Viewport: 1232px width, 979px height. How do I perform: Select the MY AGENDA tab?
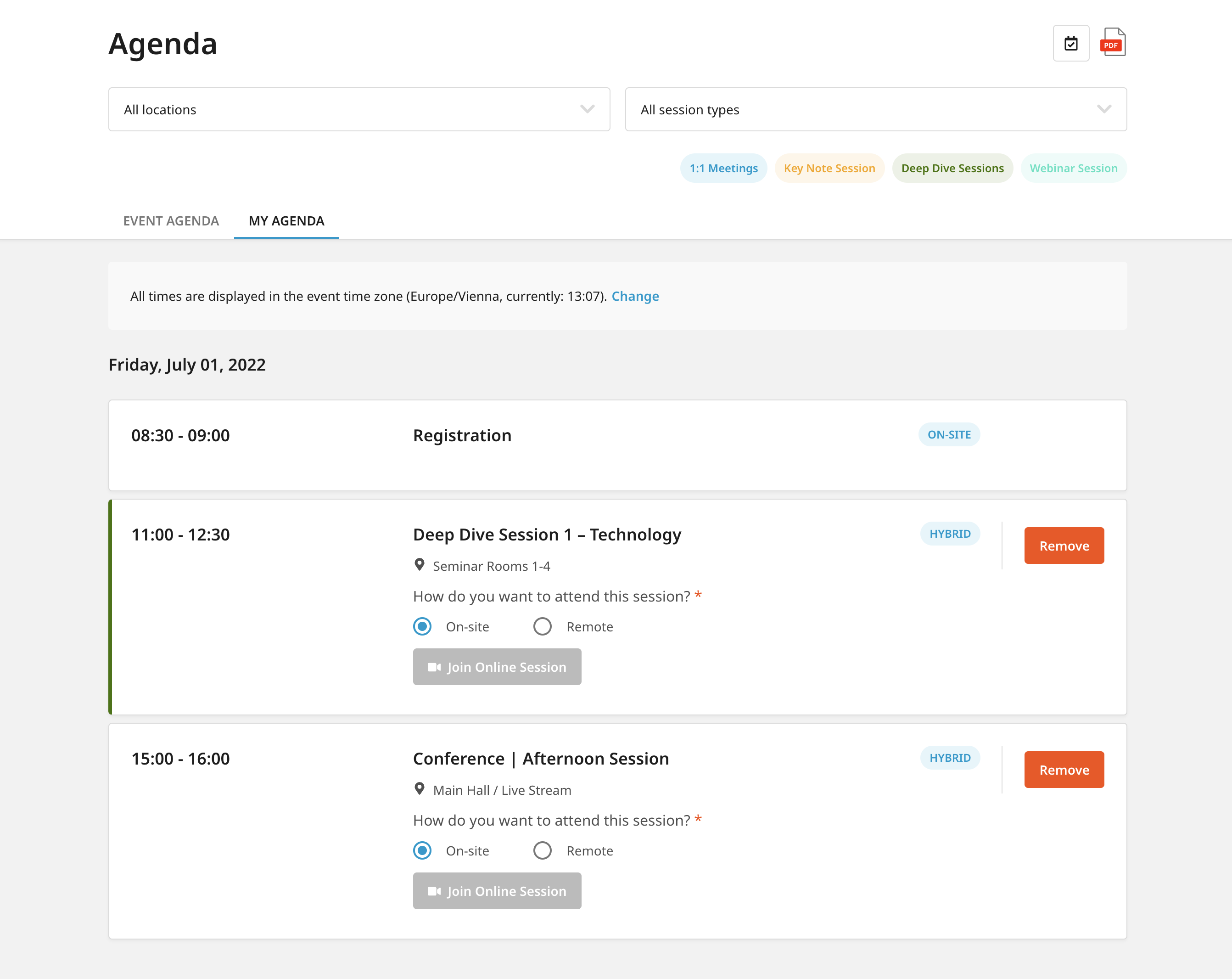tap(287, 221)
